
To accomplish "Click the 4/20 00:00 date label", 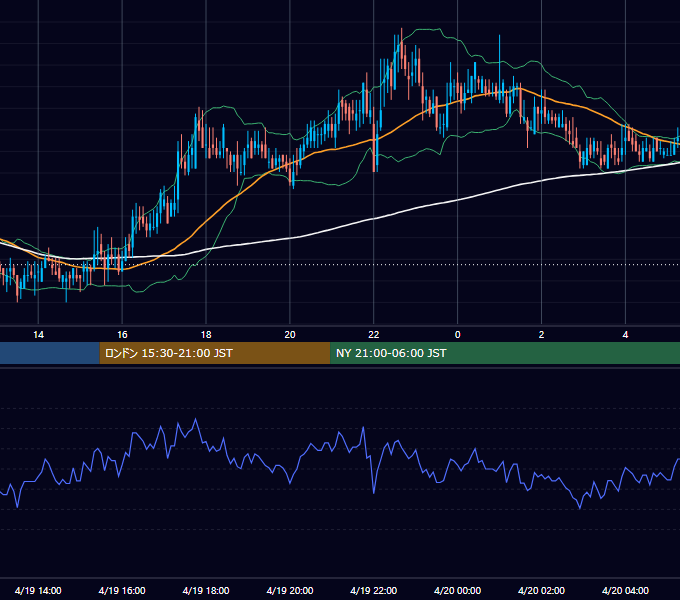I will click(x=458, y=590).
